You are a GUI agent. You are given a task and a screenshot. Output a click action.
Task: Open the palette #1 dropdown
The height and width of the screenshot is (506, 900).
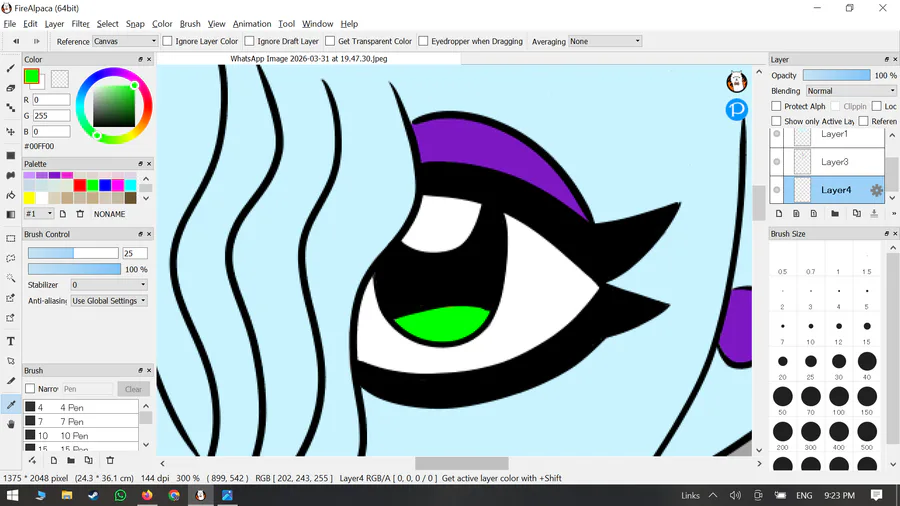click(38, 214)
